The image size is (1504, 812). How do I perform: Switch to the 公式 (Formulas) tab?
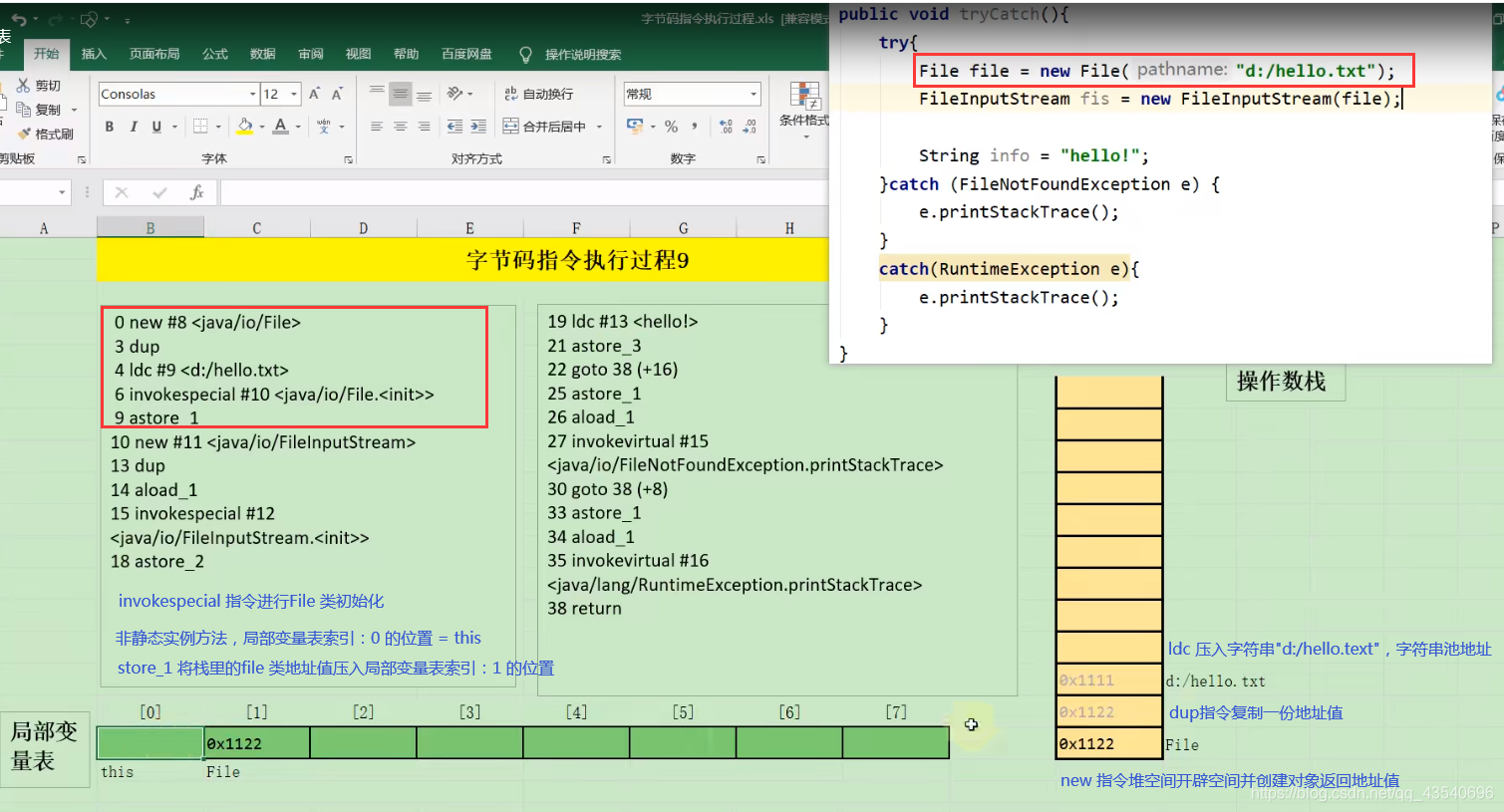[215, 54]
